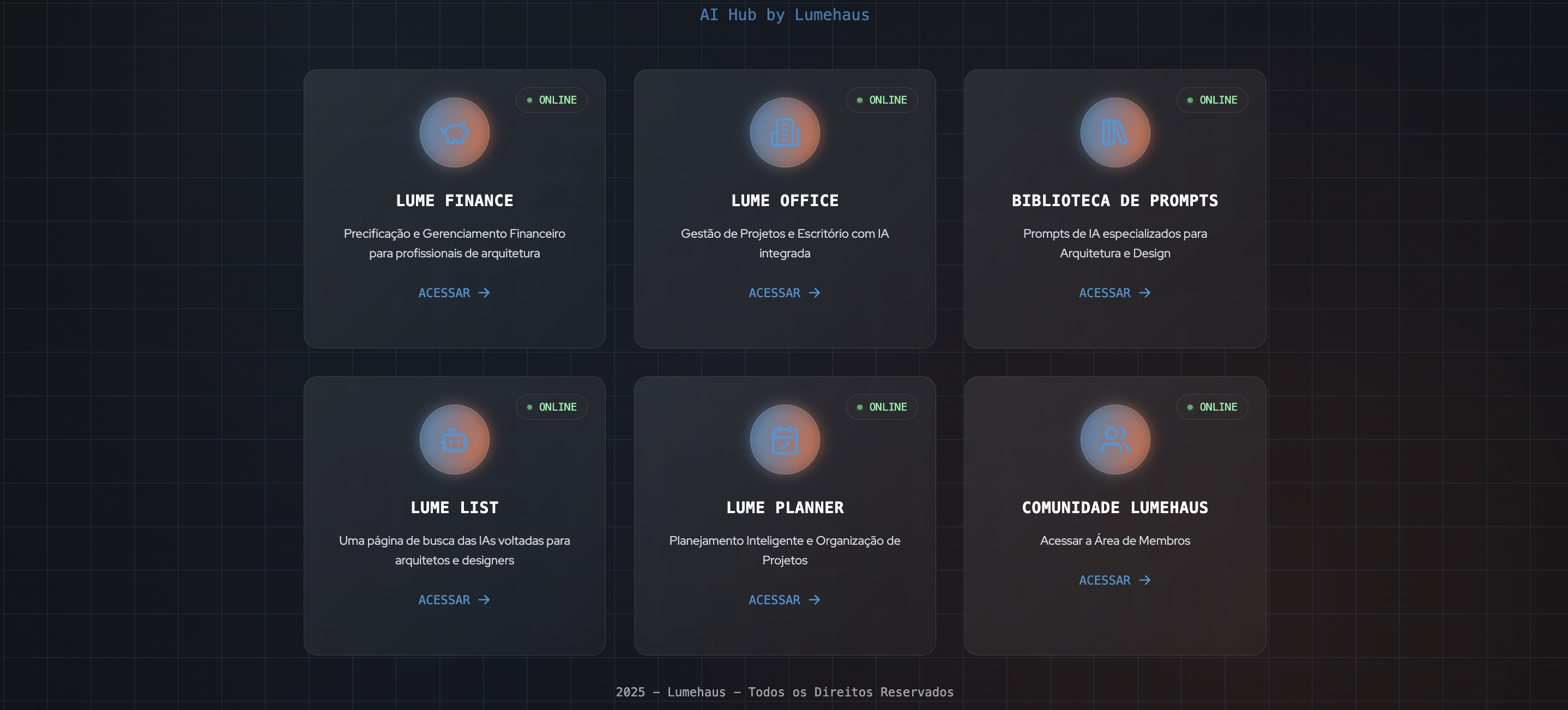Screen dimensions: 1568x710
Task: Click the arrow next to Acessar in Lume List
Action: point(484,600)
